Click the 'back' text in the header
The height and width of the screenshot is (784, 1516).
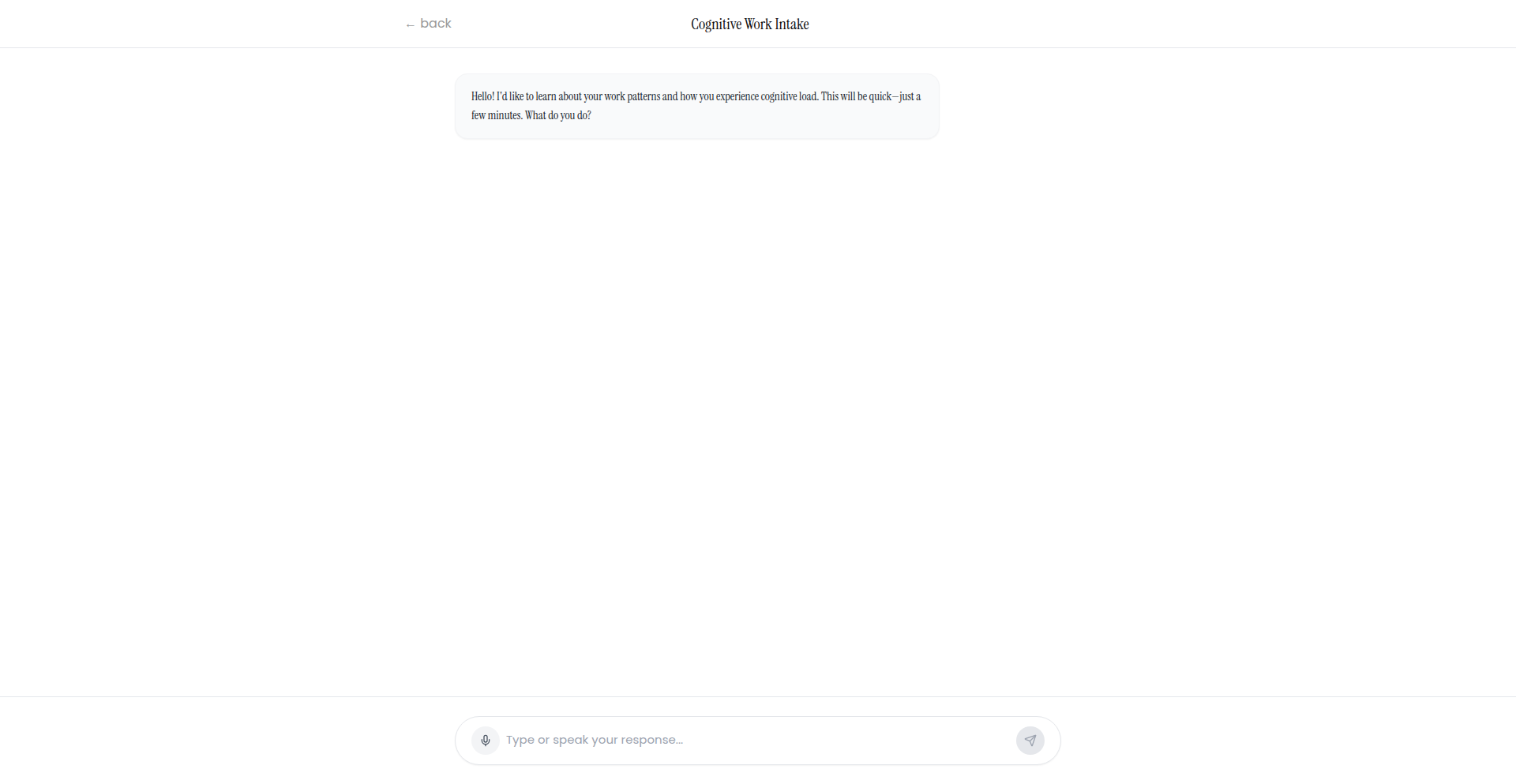pos(436,24)
